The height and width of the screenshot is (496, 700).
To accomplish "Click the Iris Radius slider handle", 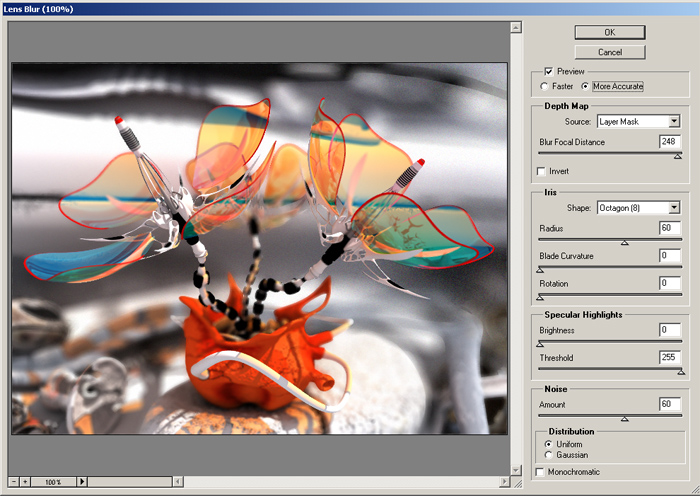I will coord(625,242).
